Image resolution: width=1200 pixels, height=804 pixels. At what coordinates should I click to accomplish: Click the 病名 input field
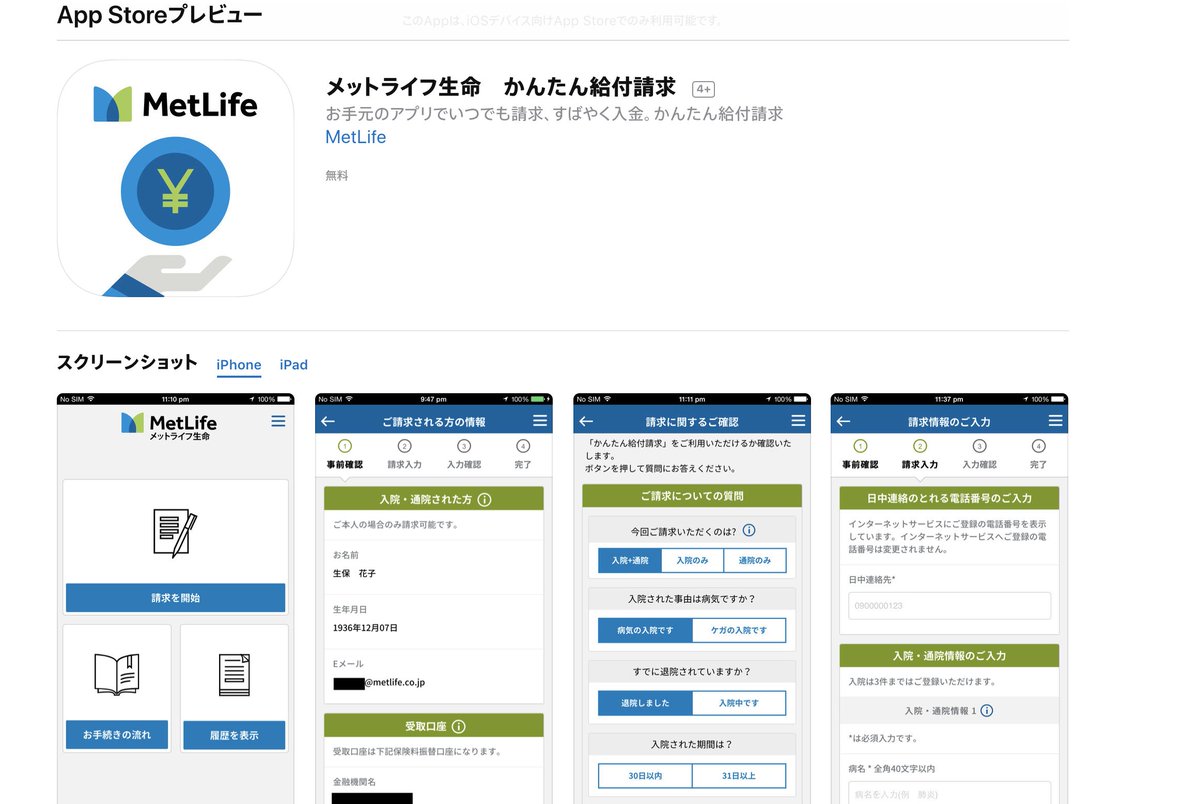[950, 793]
